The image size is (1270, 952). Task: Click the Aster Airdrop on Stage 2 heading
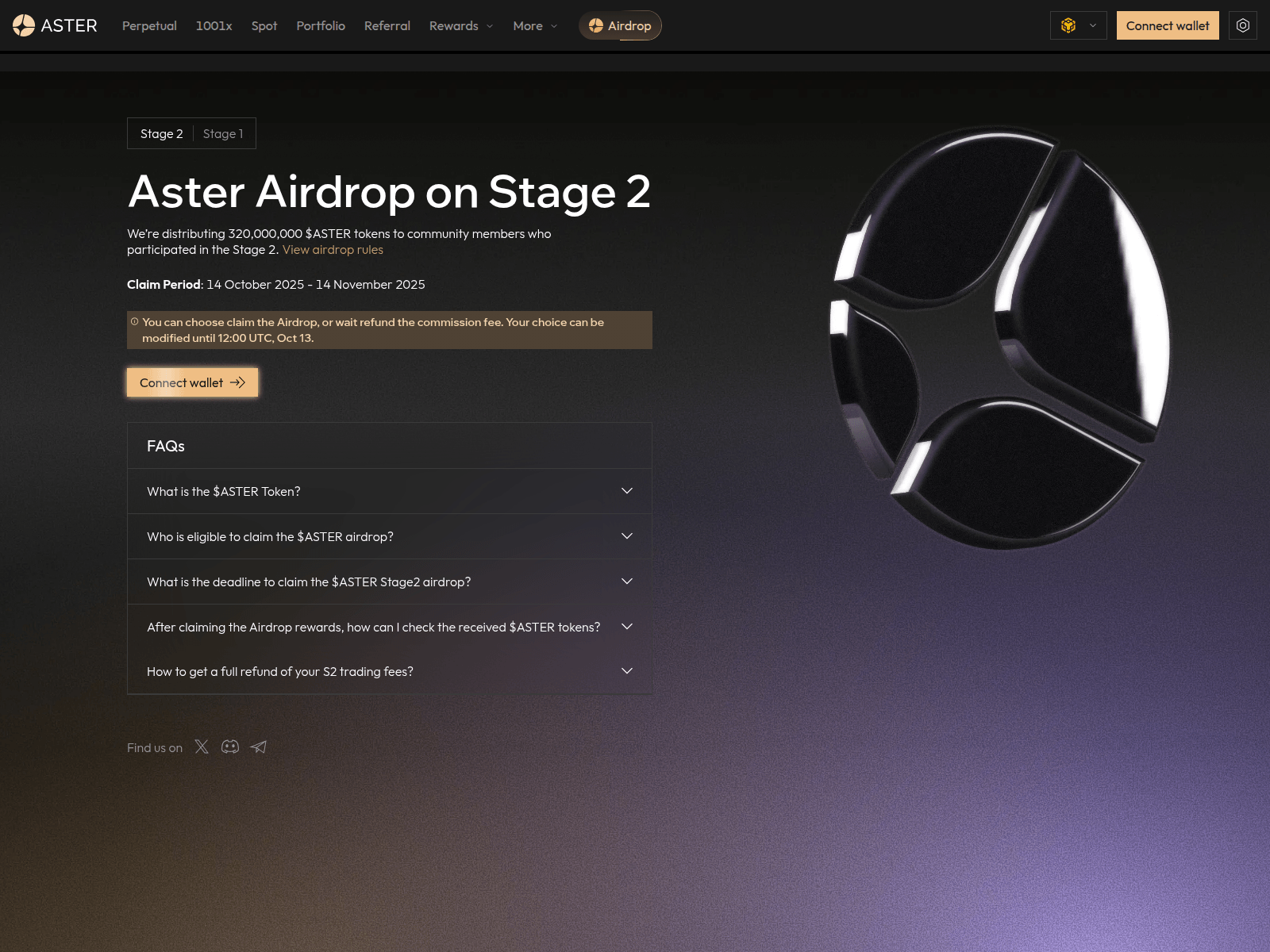pos(389,191)
